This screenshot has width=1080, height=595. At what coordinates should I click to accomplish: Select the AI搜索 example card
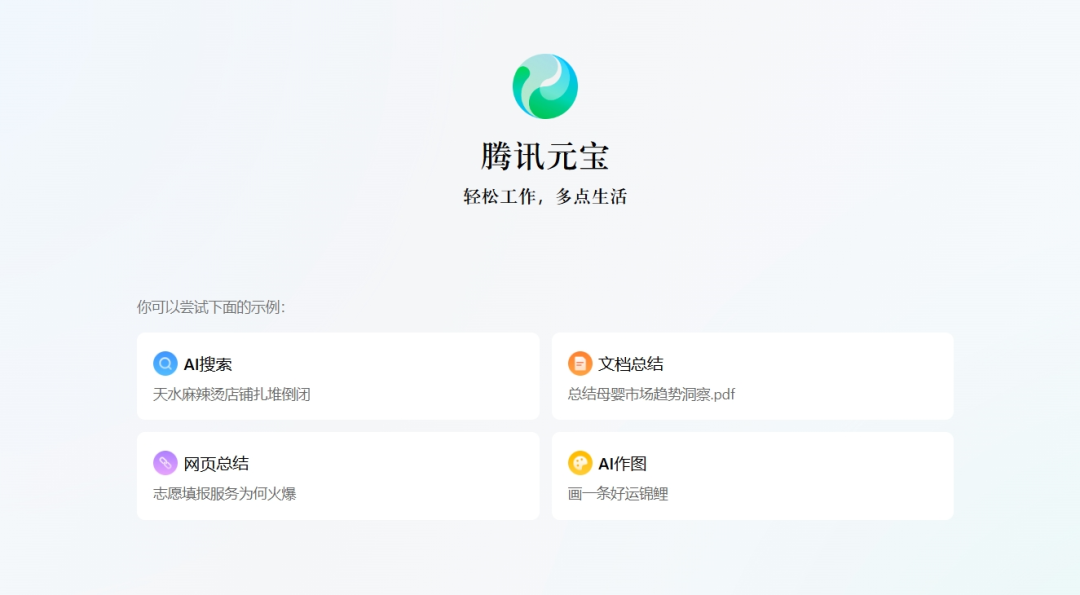click(337, 377)
